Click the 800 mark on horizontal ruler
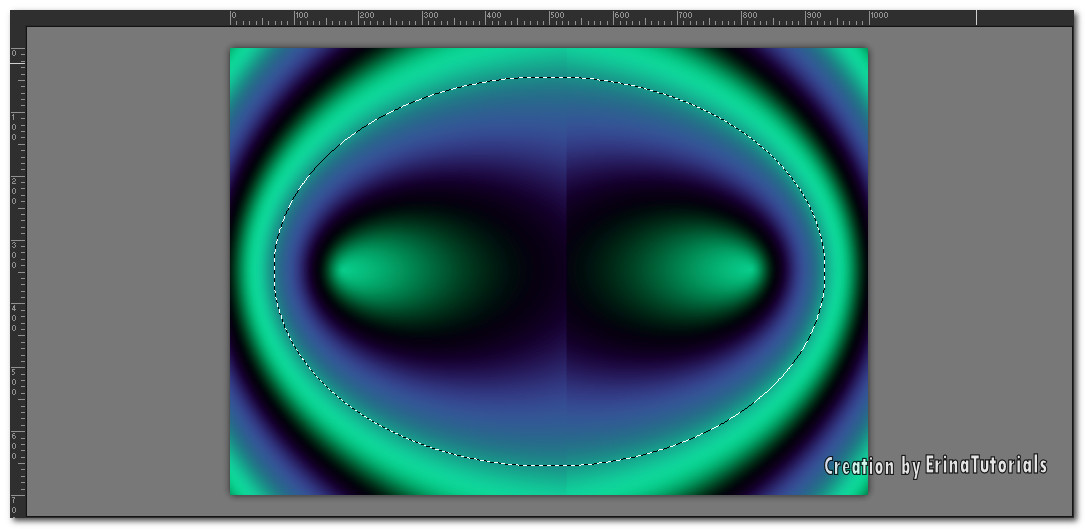This screenshot has width=1085, height=529. (742, 17)
